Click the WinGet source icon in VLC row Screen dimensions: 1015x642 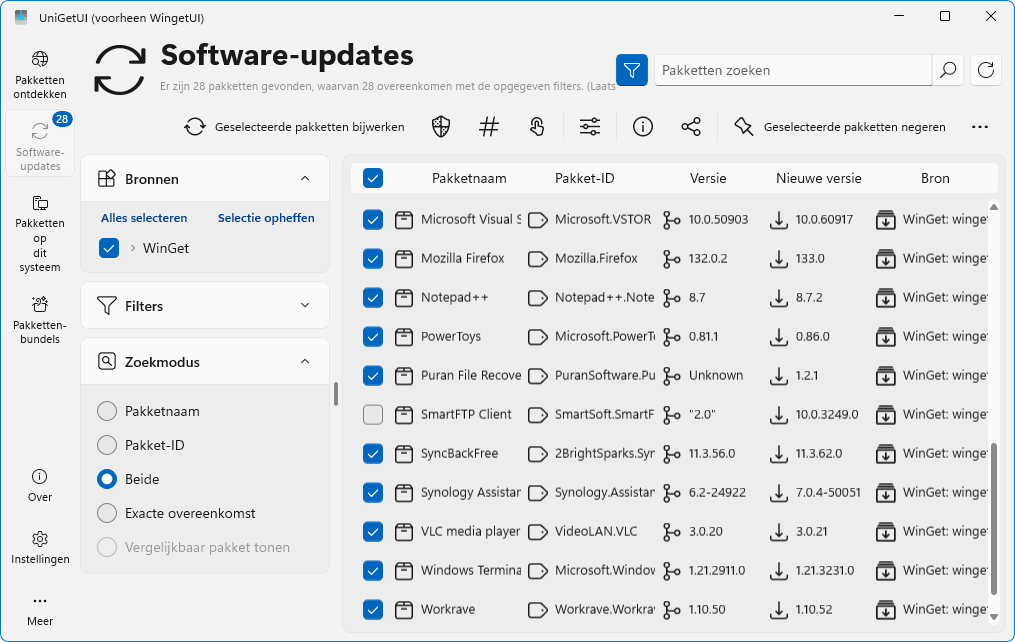(x=886, y=532)
